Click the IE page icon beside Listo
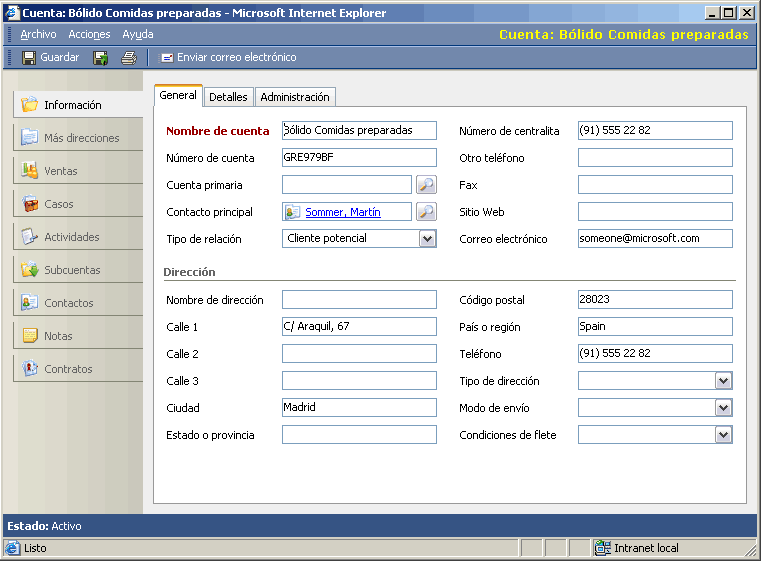Image resolution: width=761 pixels, height=561 pixels. (13, 548)
